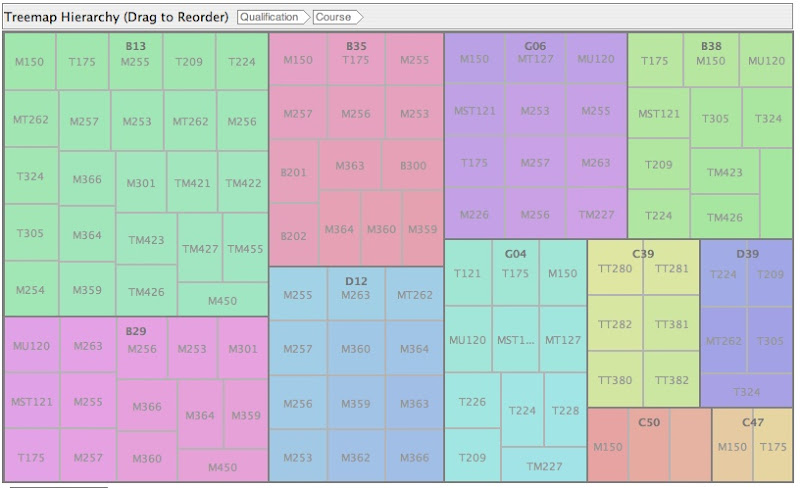The image size is (800, 488).
Task: Click the TM455 course tile
Action: click(x=244, y=248)
